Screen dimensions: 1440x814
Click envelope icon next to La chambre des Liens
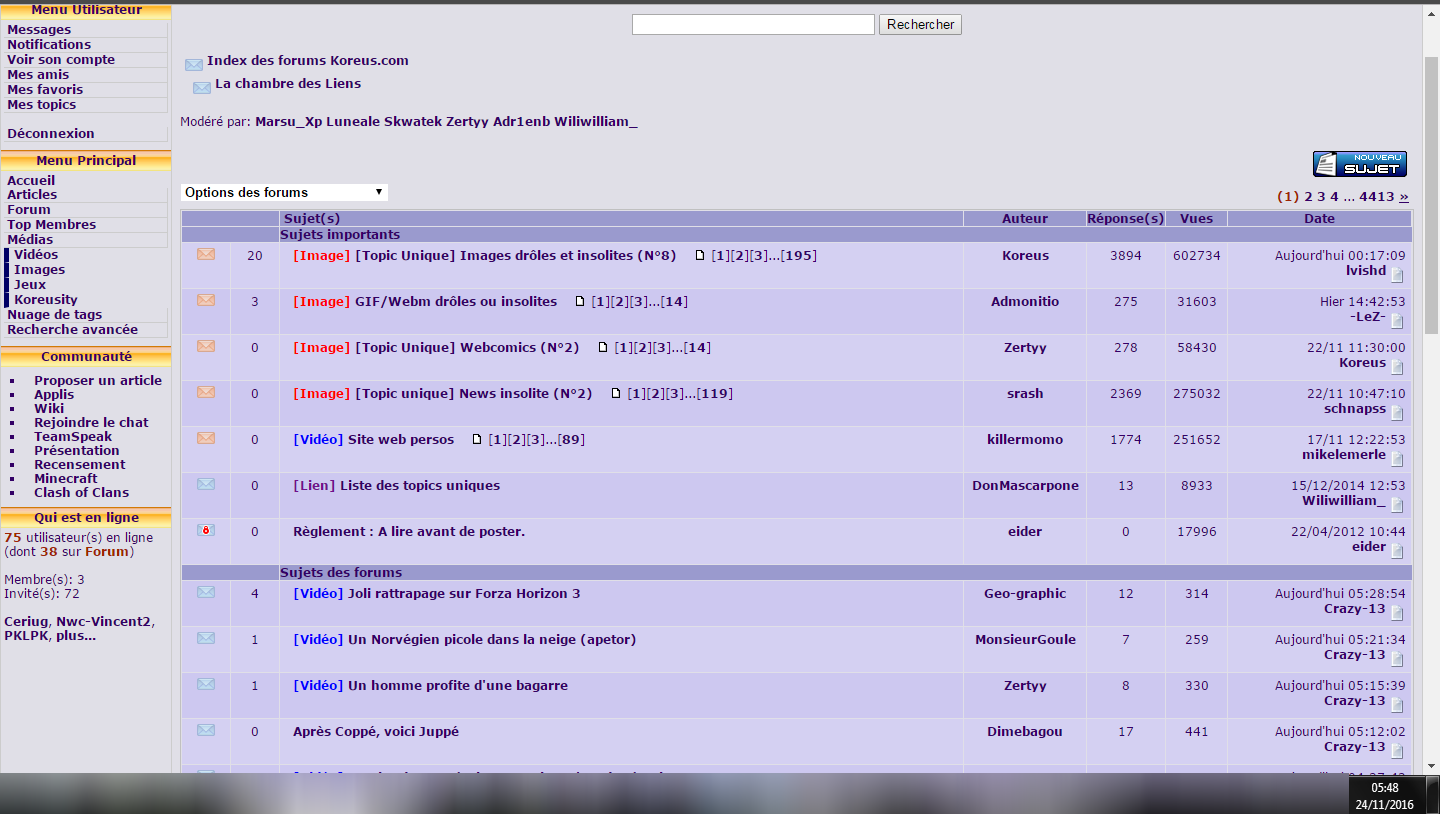tap(202, 87)
